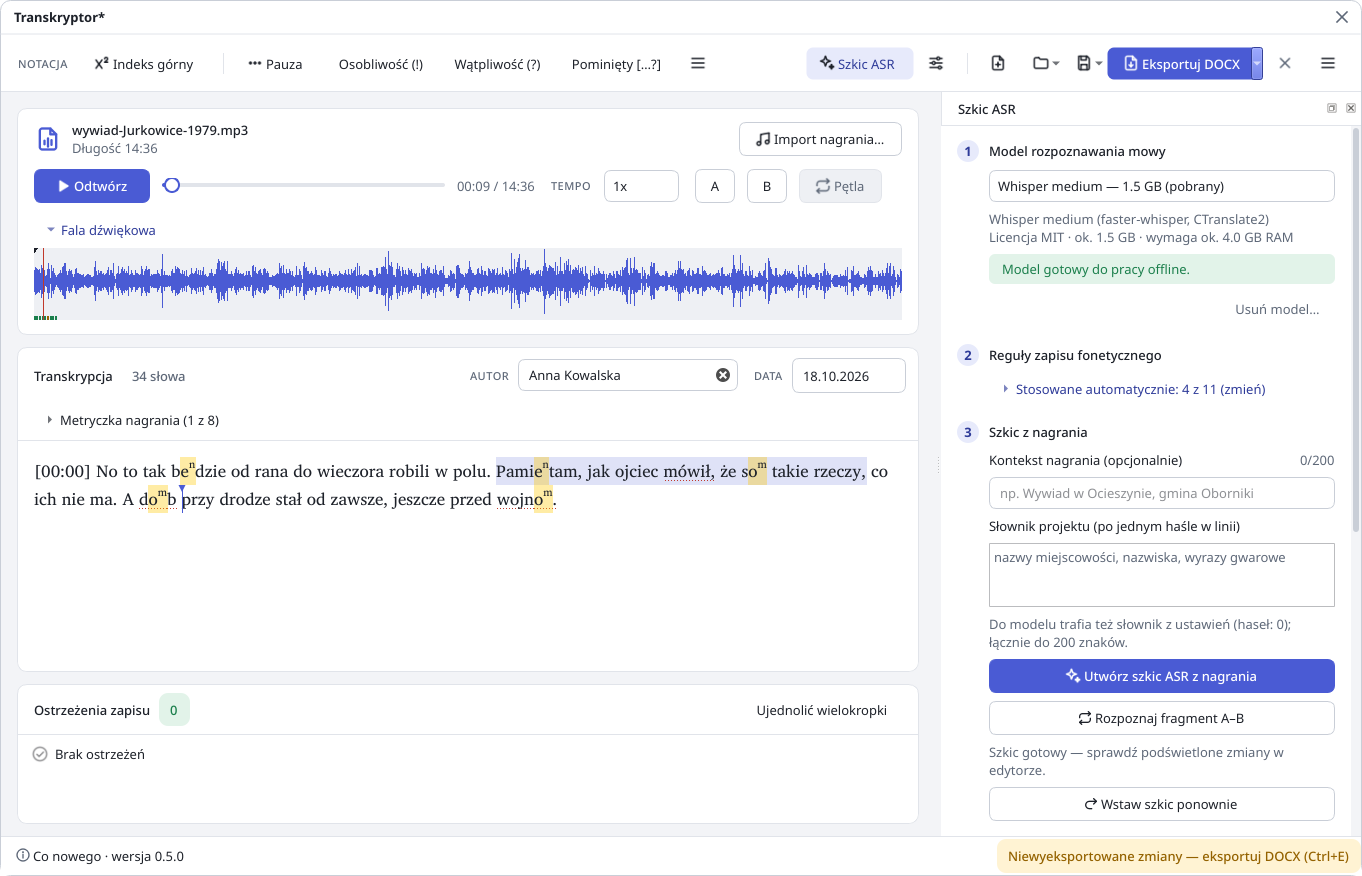1362x876 pixels.
Task: Open the folder dropdown in toolbar
Action: (1046, 63)
